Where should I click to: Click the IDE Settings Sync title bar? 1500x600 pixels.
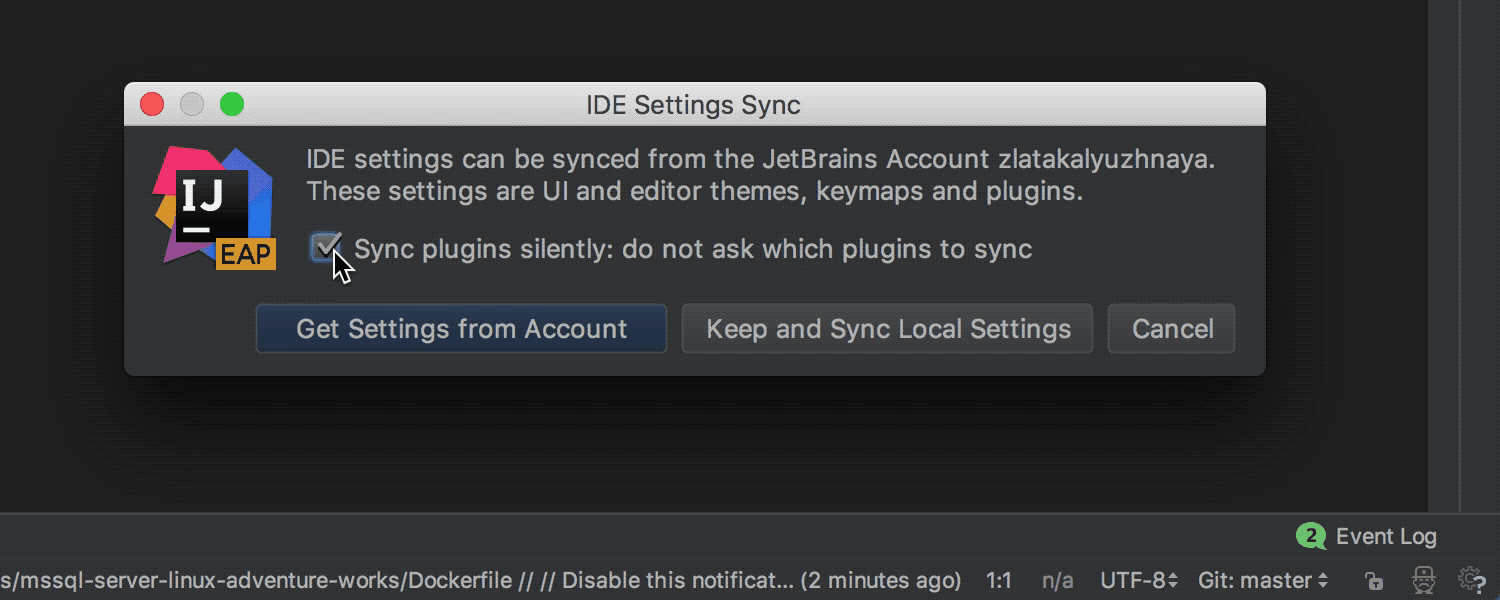(x=693, y=104)
